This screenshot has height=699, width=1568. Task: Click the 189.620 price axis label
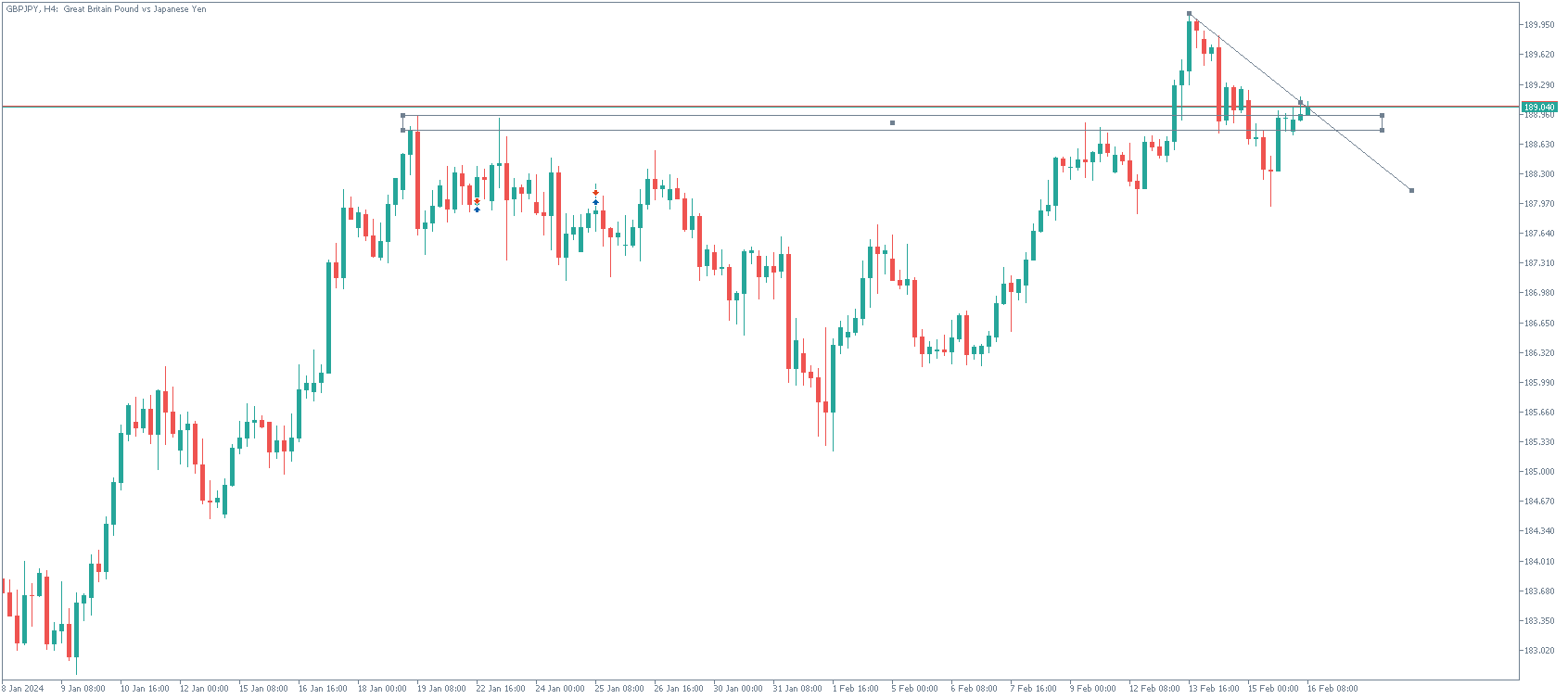(x=1539, y=55)
